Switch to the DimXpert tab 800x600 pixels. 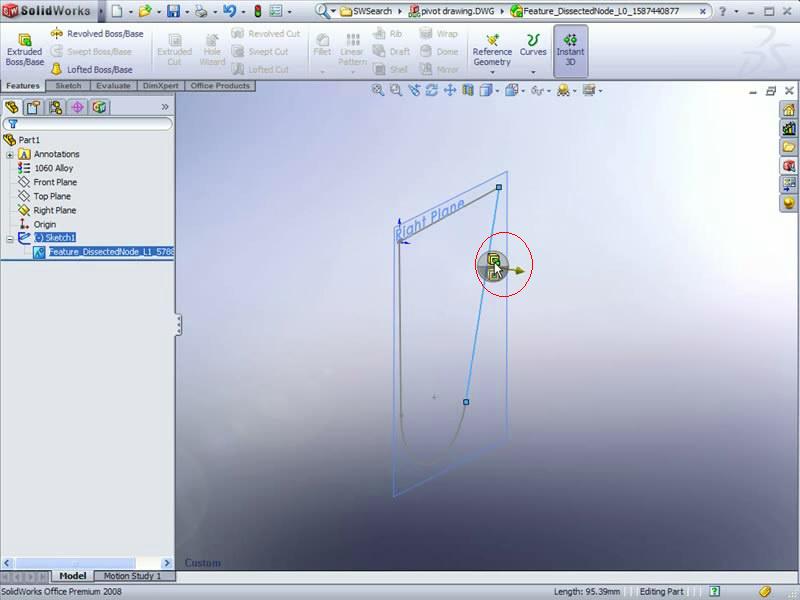coord(161,86)
